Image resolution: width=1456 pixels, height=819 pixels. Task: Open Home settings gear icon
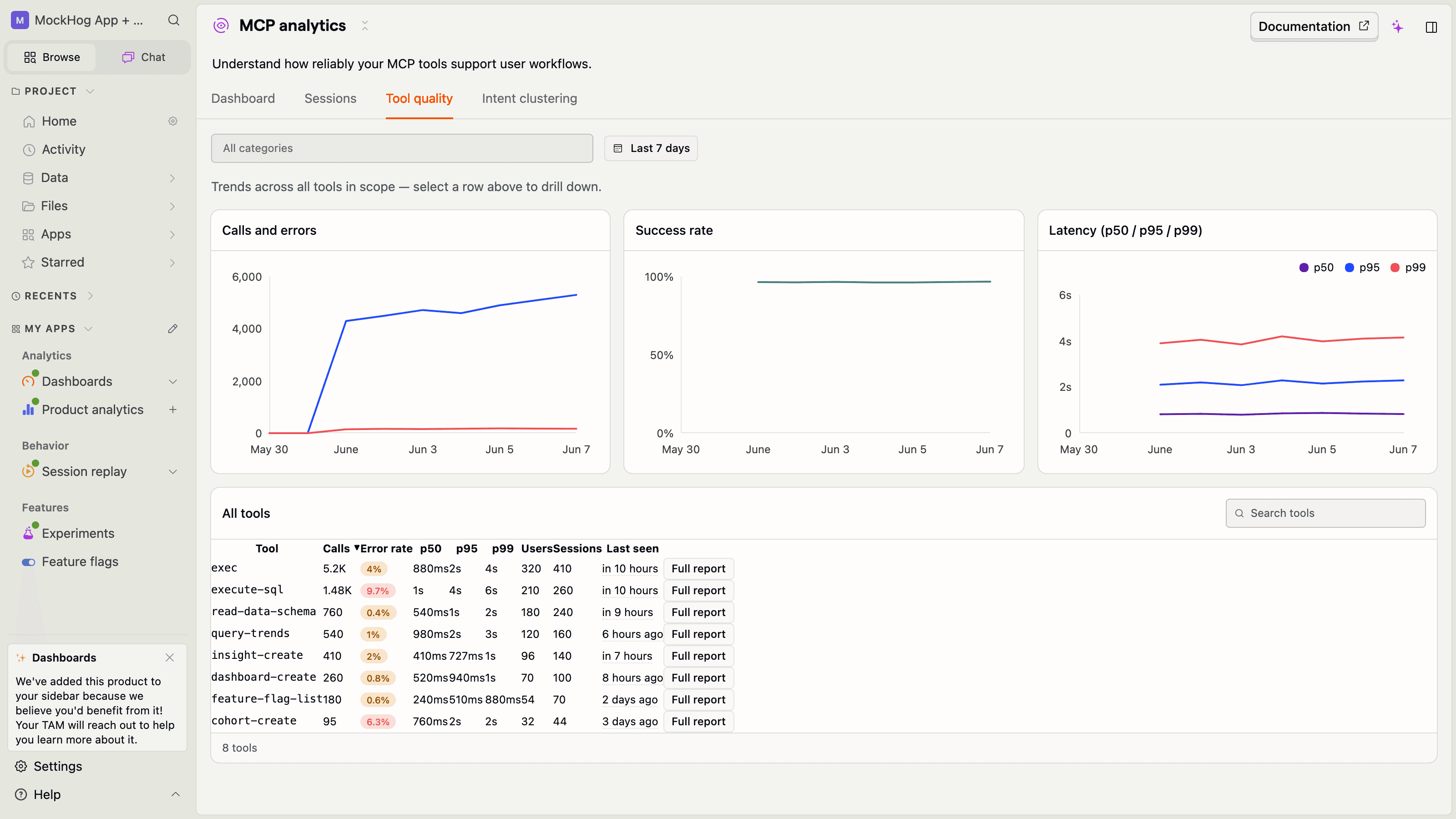click(173, 121)
